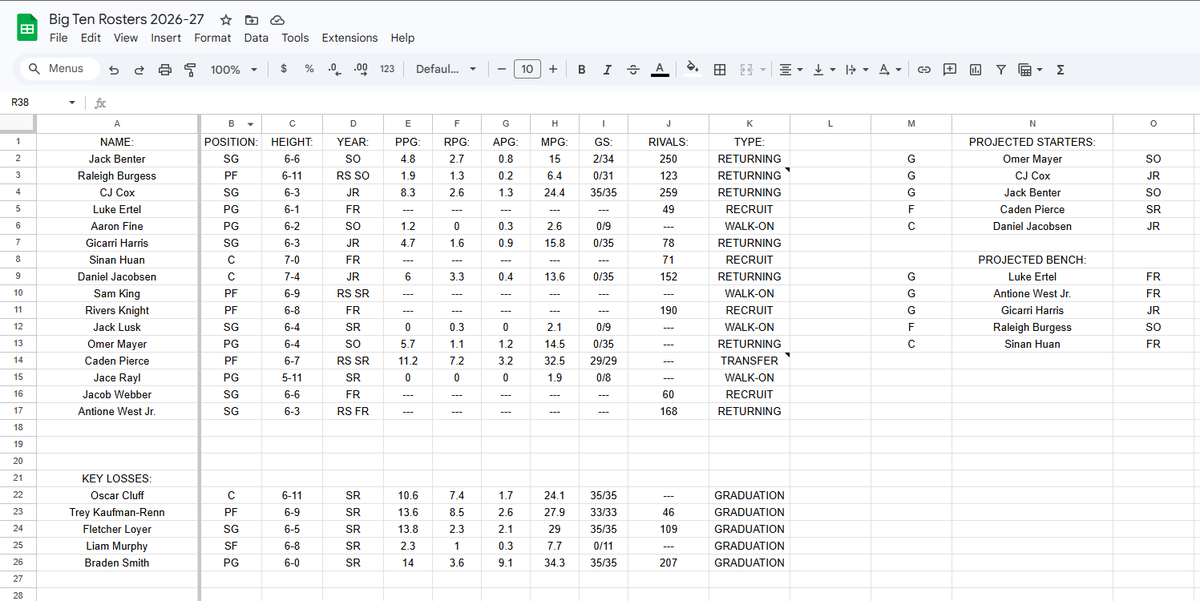Open the Format menu

212,38
